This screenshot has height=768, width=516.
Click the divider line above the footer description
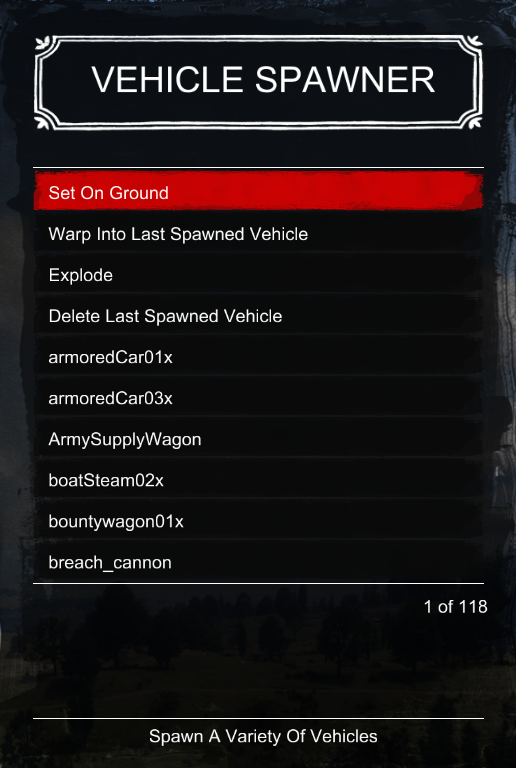[x=258, y=719]
